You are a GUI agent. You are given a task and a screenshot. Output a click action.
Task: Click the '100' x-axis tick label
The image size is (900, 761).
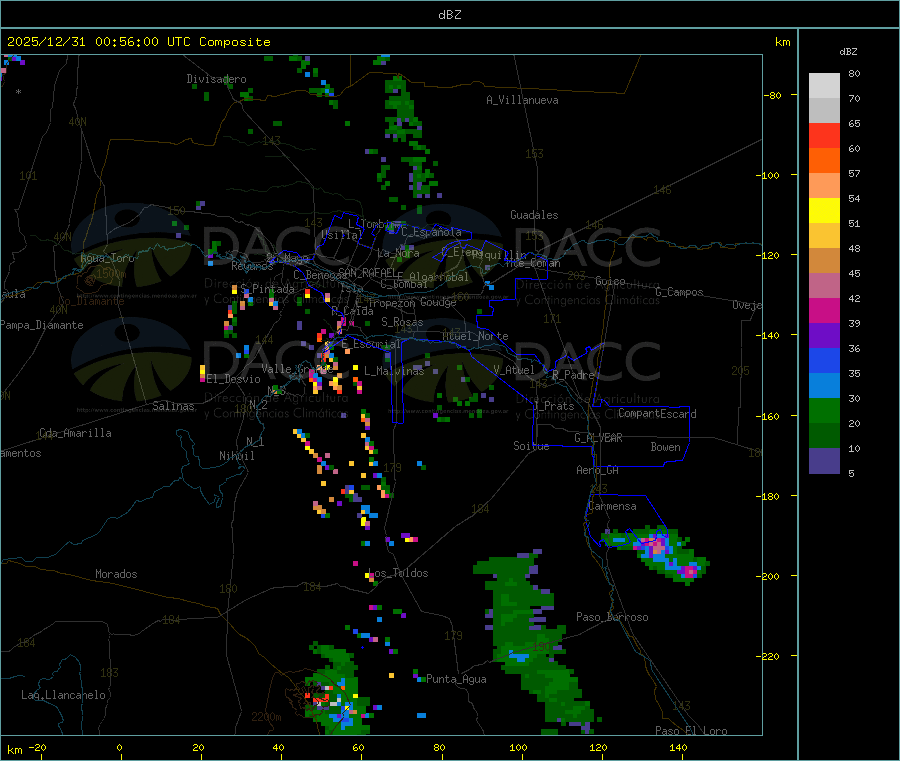518,747
